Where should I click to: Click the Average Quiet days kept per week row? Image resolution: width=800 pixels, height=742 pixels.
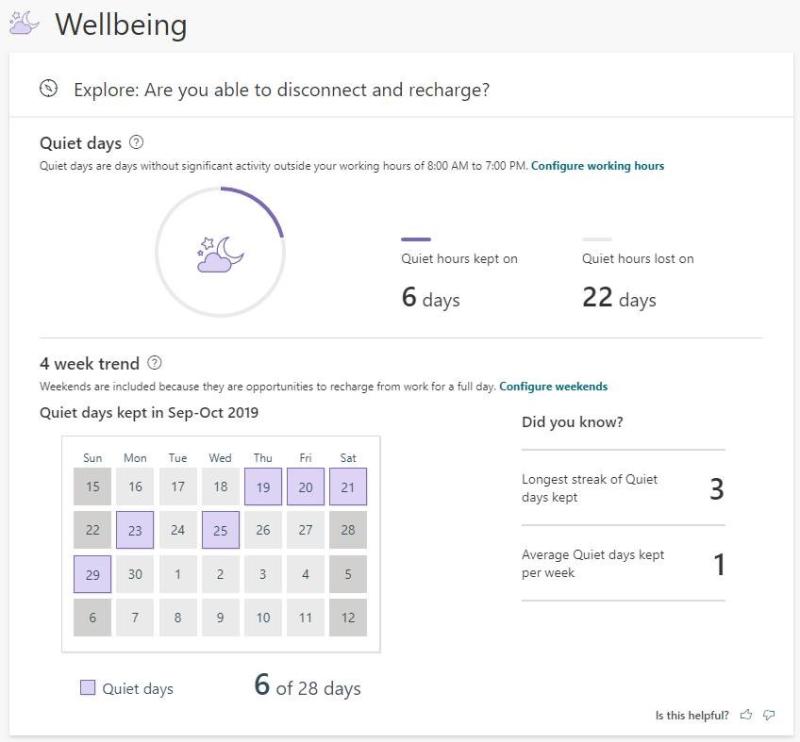pos(623,563)
